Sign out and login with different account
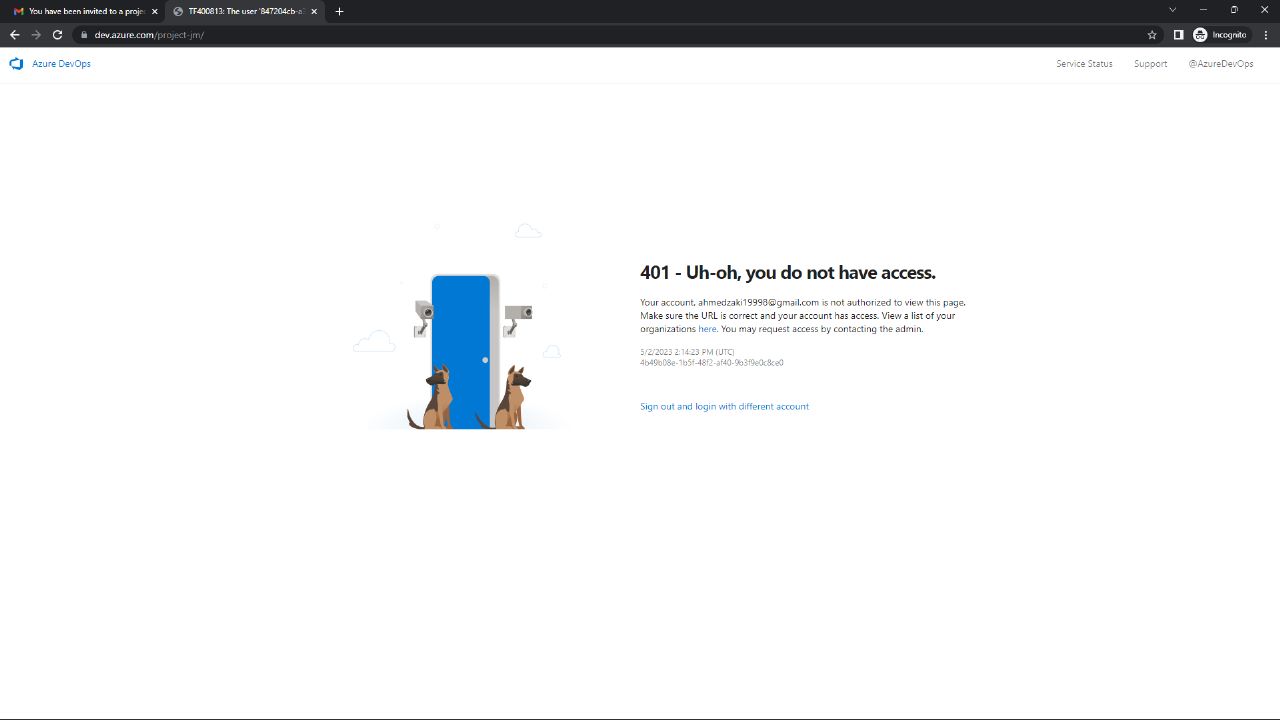The image size is (1280, 720). click(724, 407)
